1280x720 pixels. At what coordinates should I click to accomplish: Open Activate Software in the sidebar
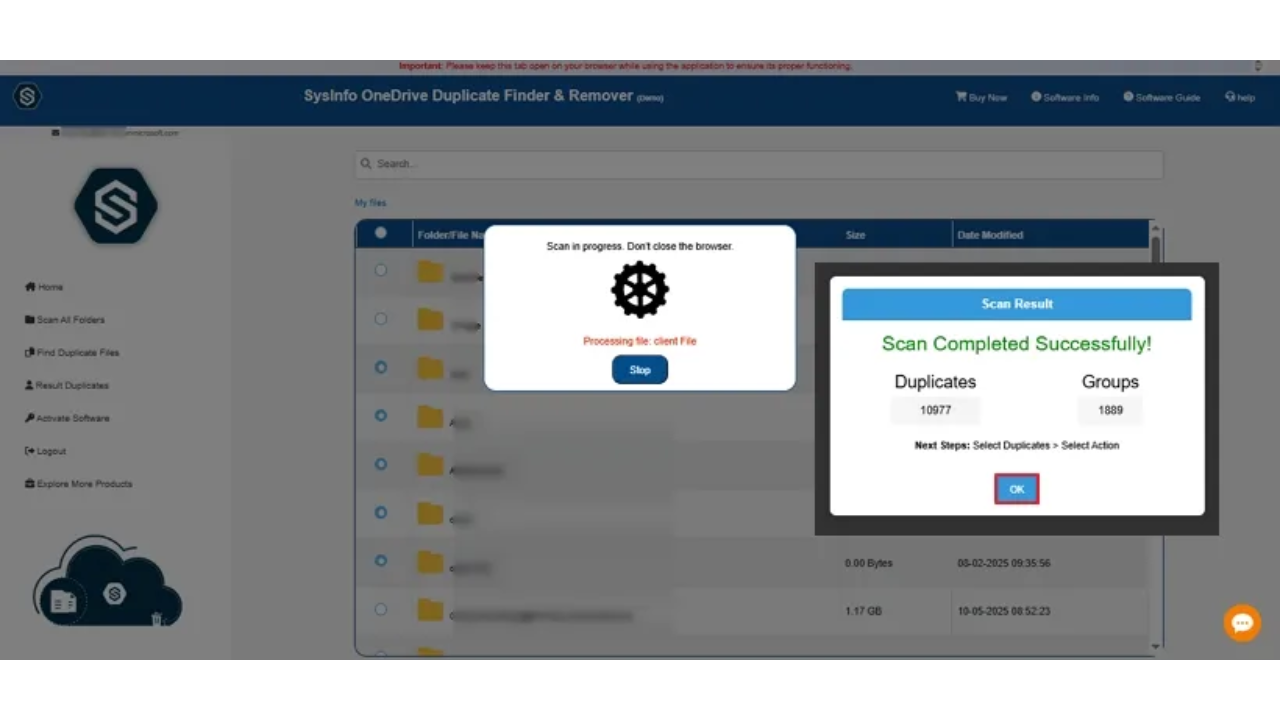pos(67,418)
